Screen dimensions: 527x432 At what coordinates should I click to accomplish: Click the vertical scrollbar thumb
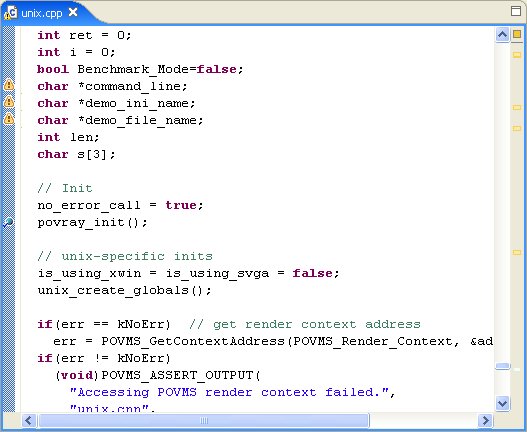[x=502, y=366]
